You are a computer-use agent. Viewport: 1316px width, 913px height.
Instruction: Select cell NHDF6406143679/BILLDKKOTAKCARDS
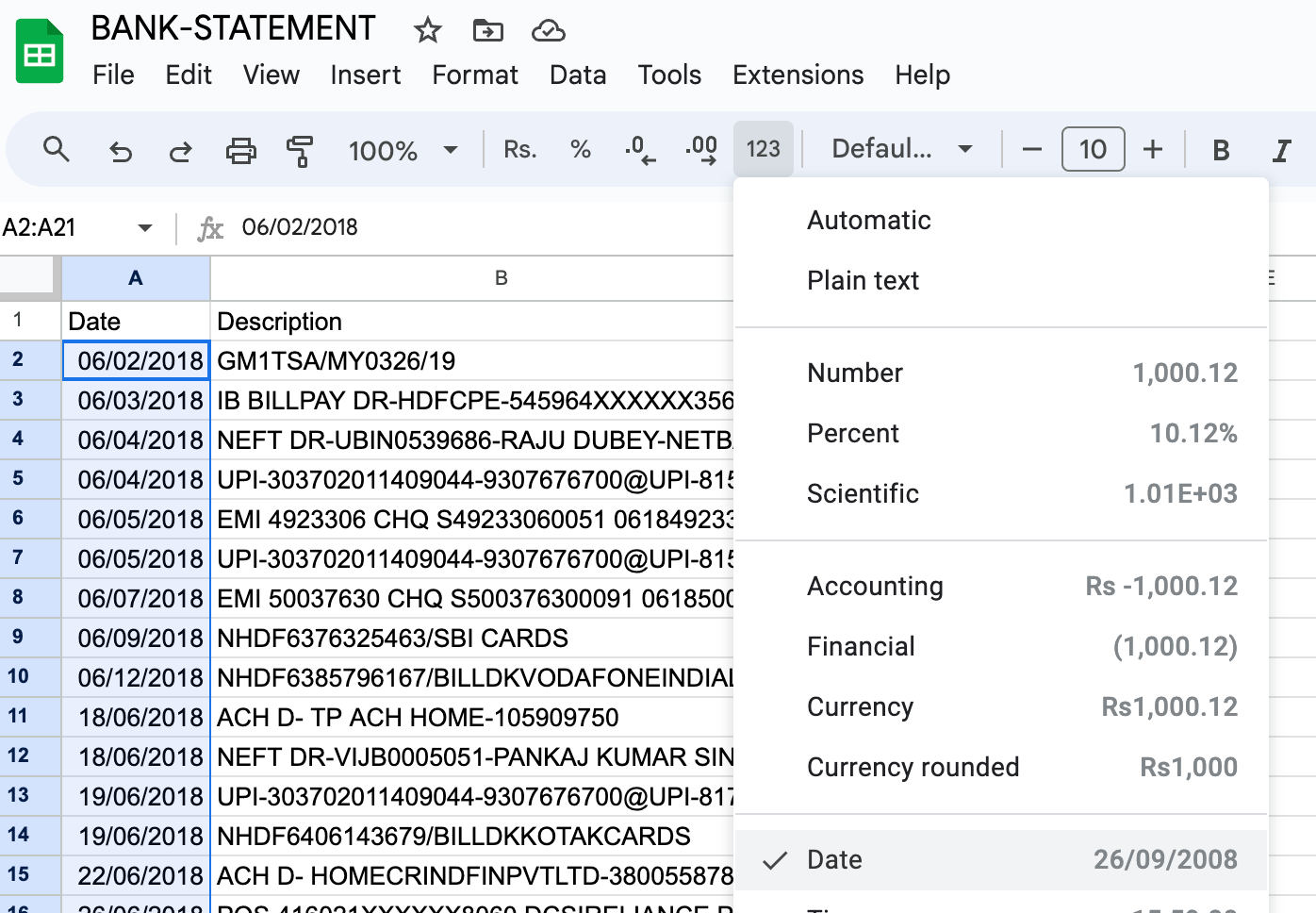(x=472, y=837)
